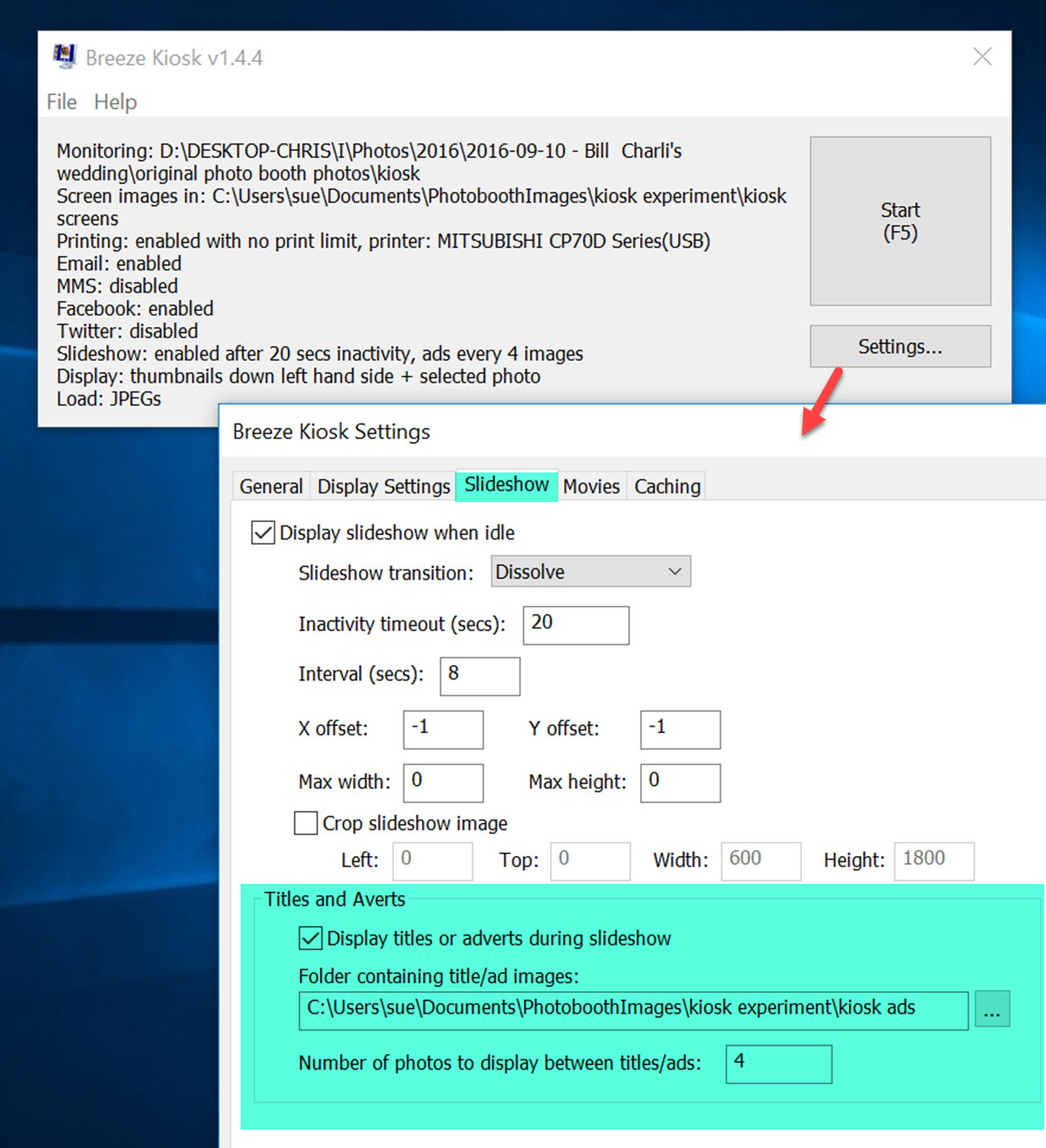Toggle Display slideshow when idle checkbox
Image resolution: width=1046 pixels, height=1148 pixels.
pos(263,533)
